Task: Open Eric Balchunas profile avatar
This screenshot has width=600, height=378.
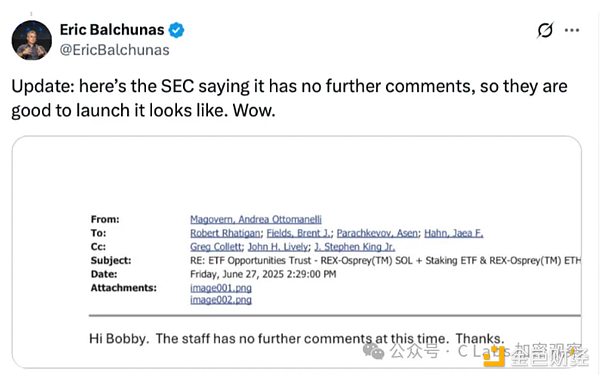Action: pos(32,40)
